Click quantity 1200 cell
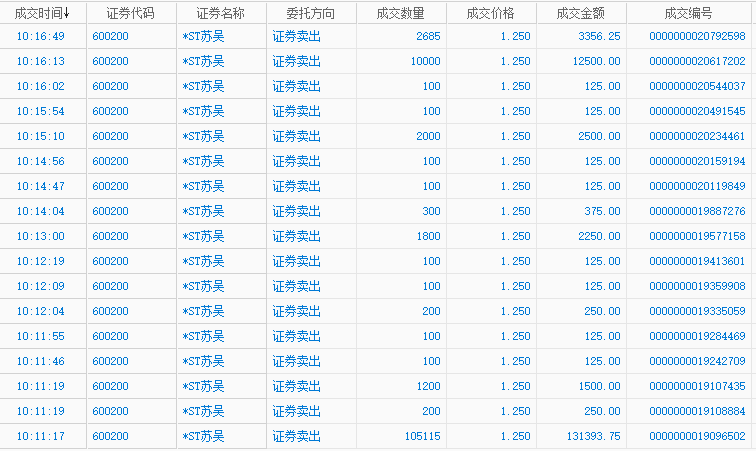This screenshot has width=756, height=451. click(428, 386)
